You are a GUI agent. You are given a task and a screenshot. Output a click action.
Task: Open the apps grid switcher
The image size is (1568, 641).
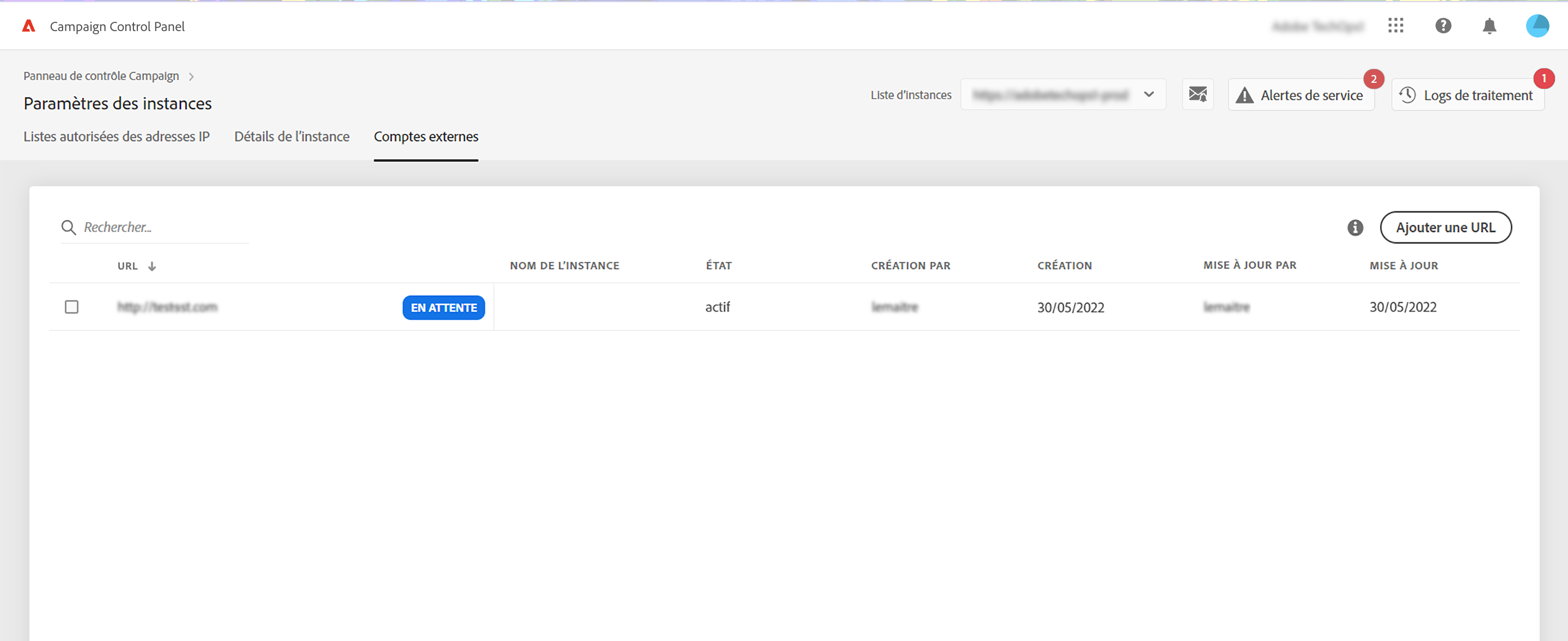(1395, 26)
